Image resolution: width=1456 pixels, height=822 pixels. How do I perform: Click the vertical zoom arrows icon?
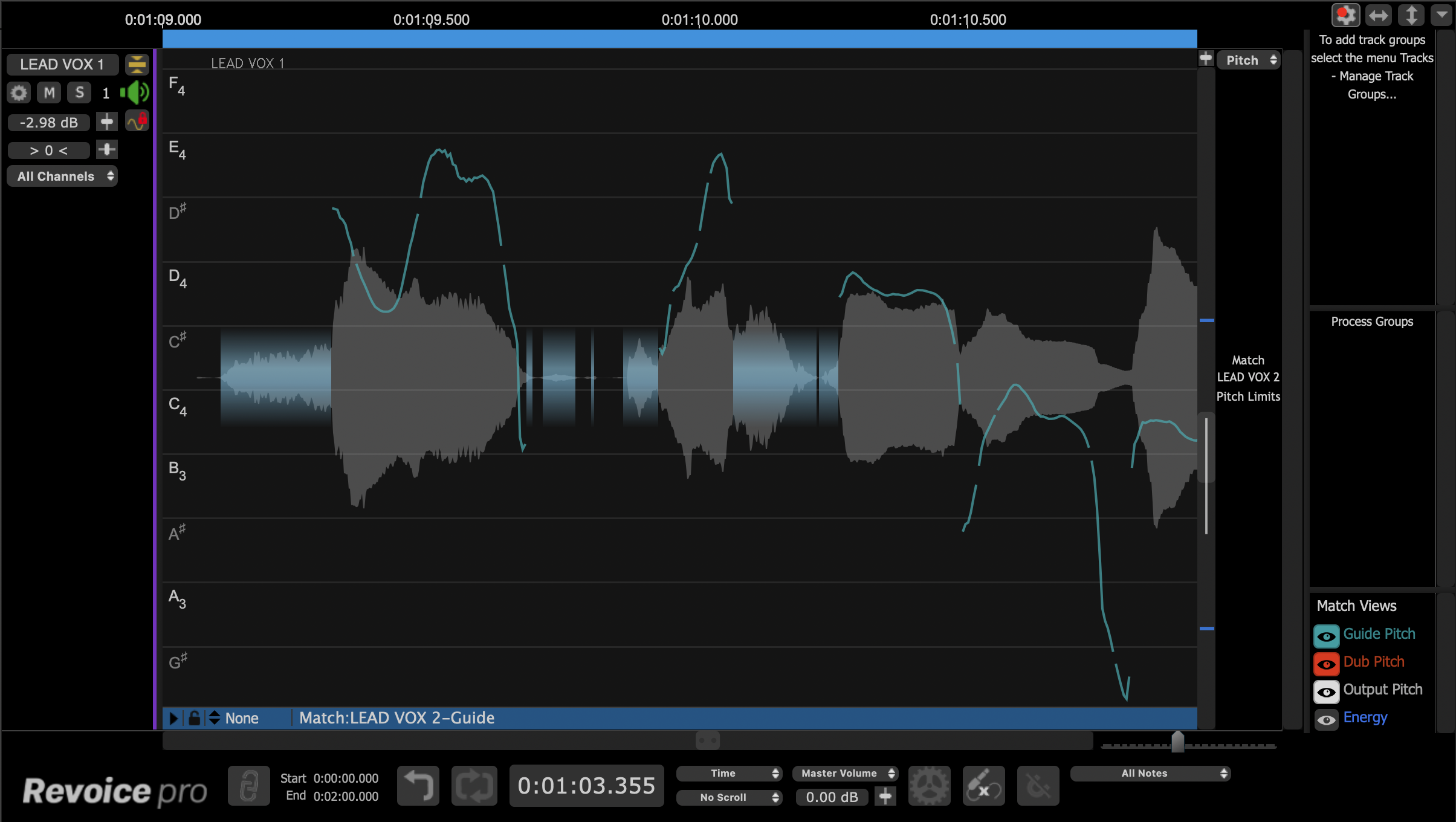(1411, 15)
